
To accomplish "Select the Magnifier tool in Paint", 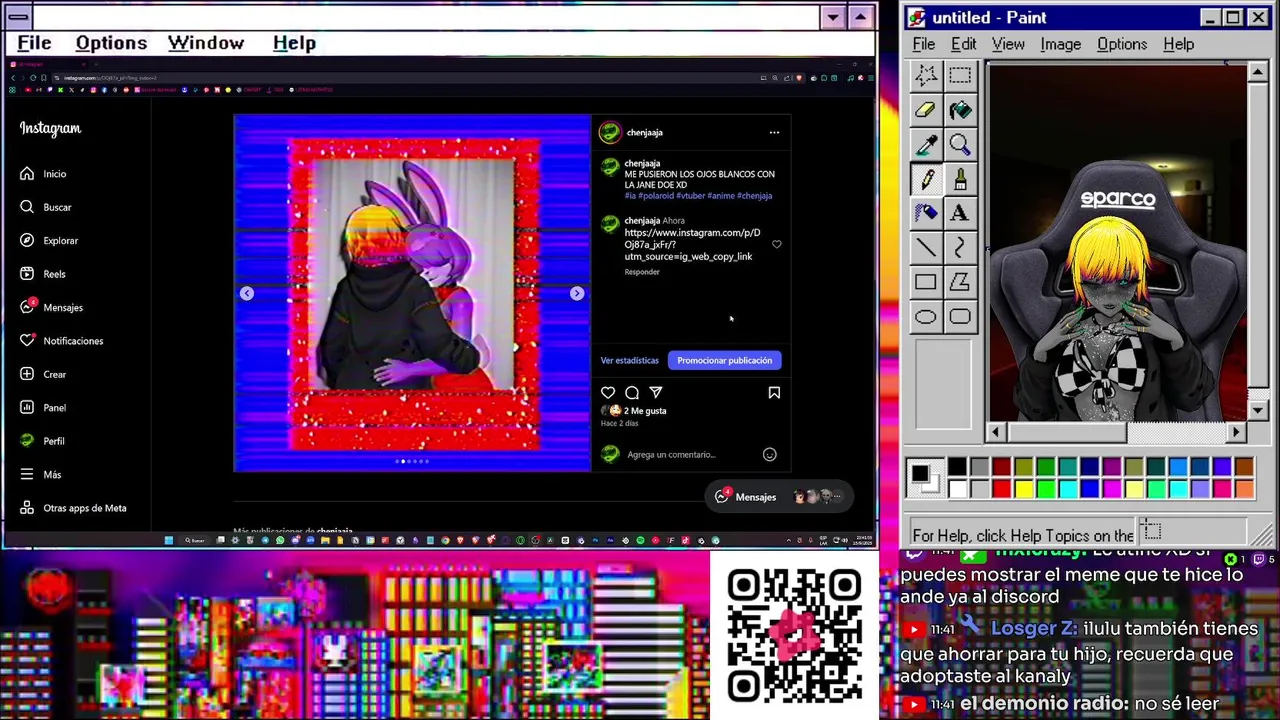I will coord(960,145).
